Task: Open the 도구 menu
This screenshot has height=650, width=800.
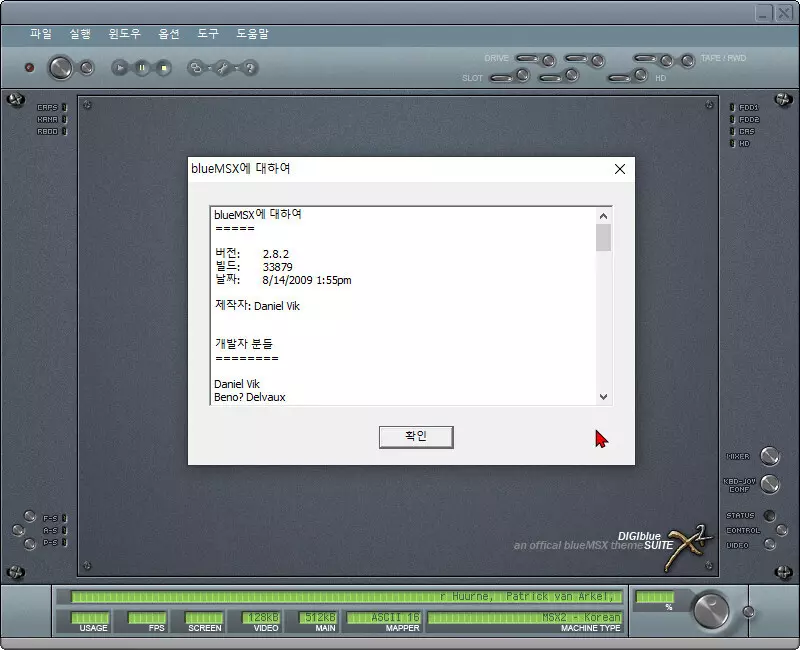Action: click(x=208, y=34)
